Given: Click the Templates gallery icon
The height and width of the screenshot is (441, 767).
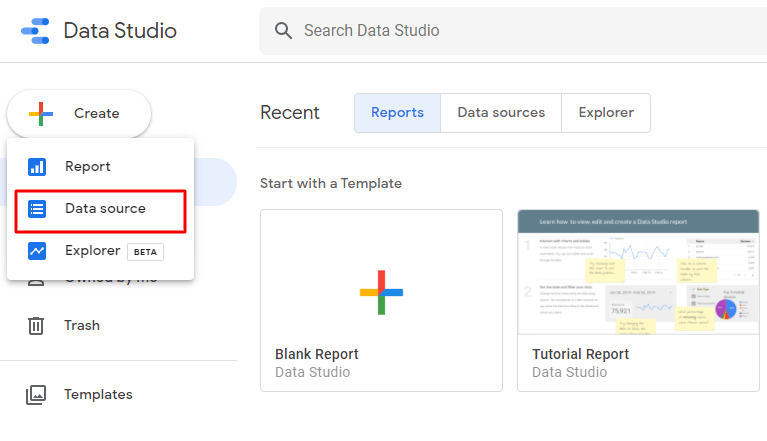Looking at the screenshot, I should [36, 395].
